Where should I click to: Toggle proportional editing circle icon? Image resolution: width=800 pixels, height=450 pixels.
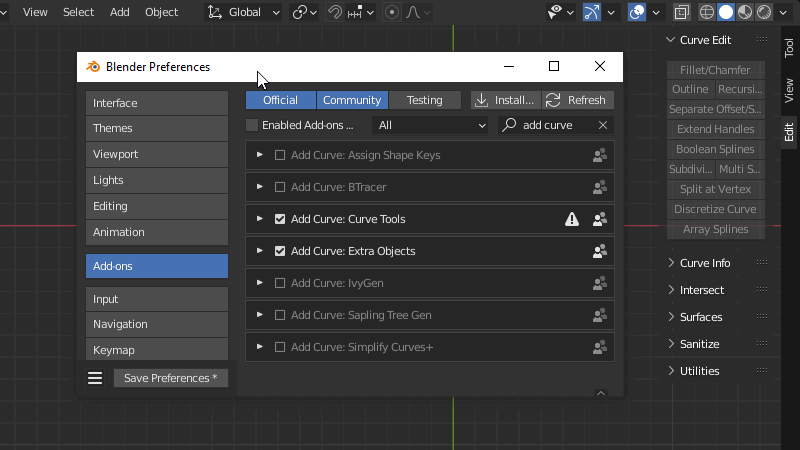(392, 12)
